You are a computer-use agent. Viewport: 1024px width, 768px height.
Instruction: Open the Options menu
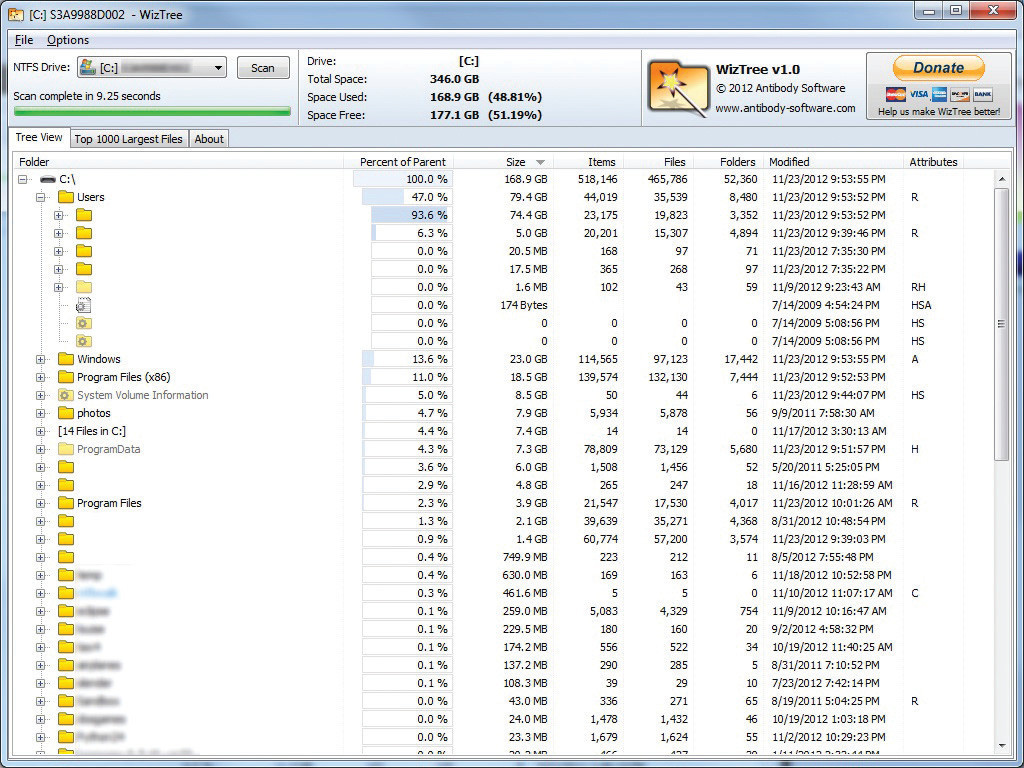[x=68, y=40]
